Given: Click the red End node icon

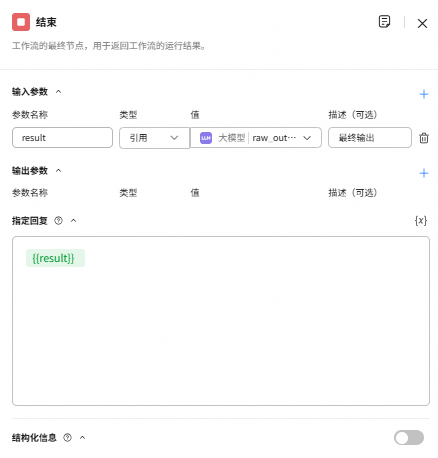Looking at the screenshot, I should point(21,22).
